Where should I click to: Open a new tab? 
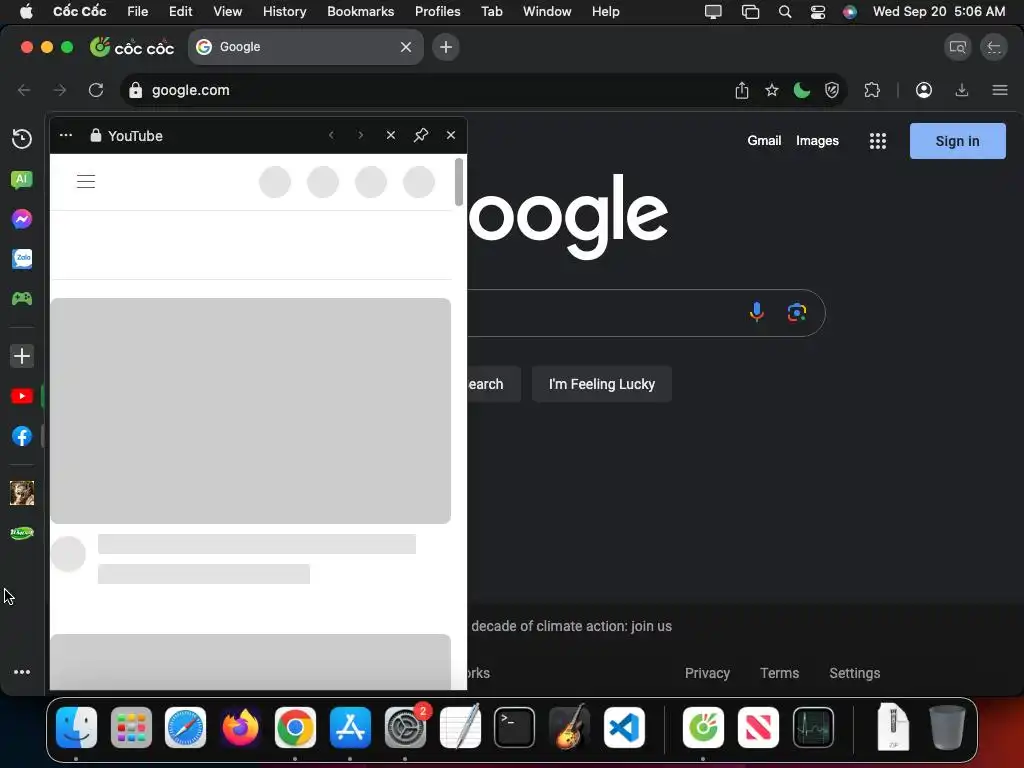[446, 47]
